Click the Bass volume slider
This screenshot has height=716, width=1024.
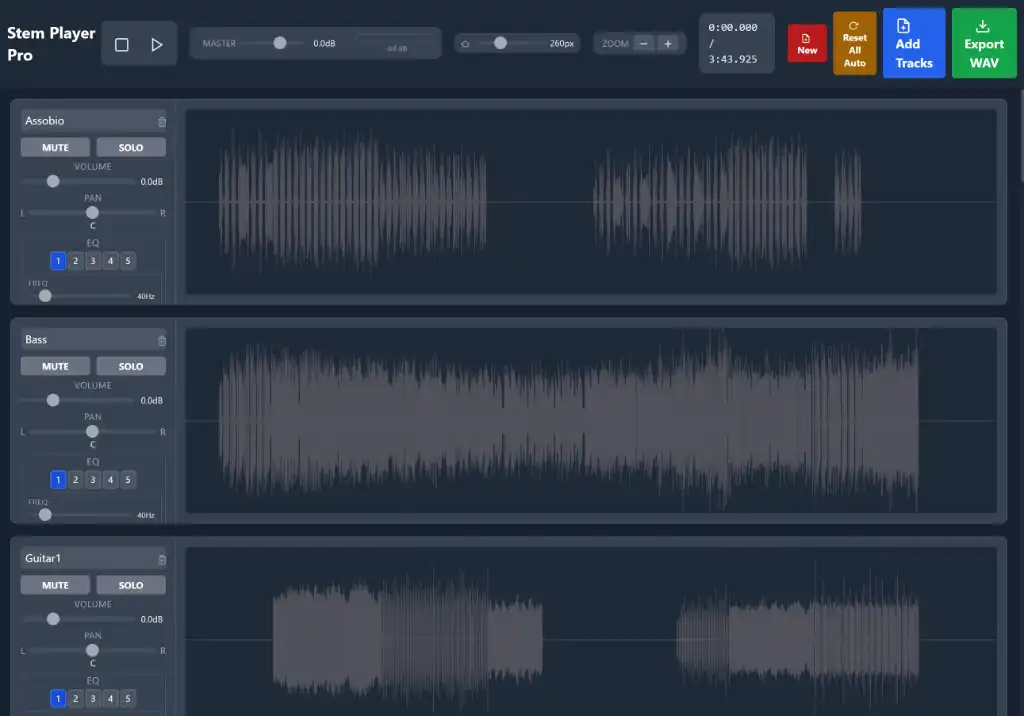tap(78, 400)
